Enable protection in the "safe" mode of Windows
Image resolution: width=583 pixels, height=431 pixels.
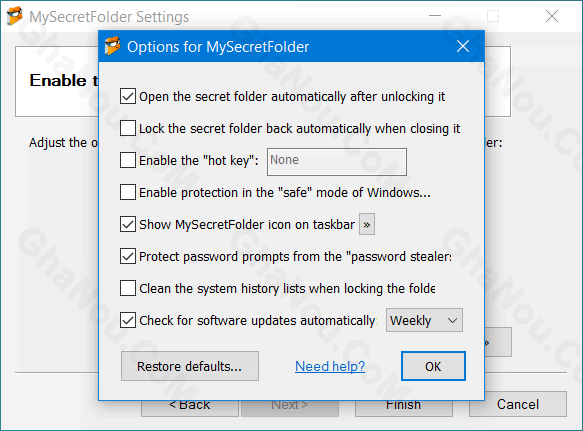click(128, 192)
